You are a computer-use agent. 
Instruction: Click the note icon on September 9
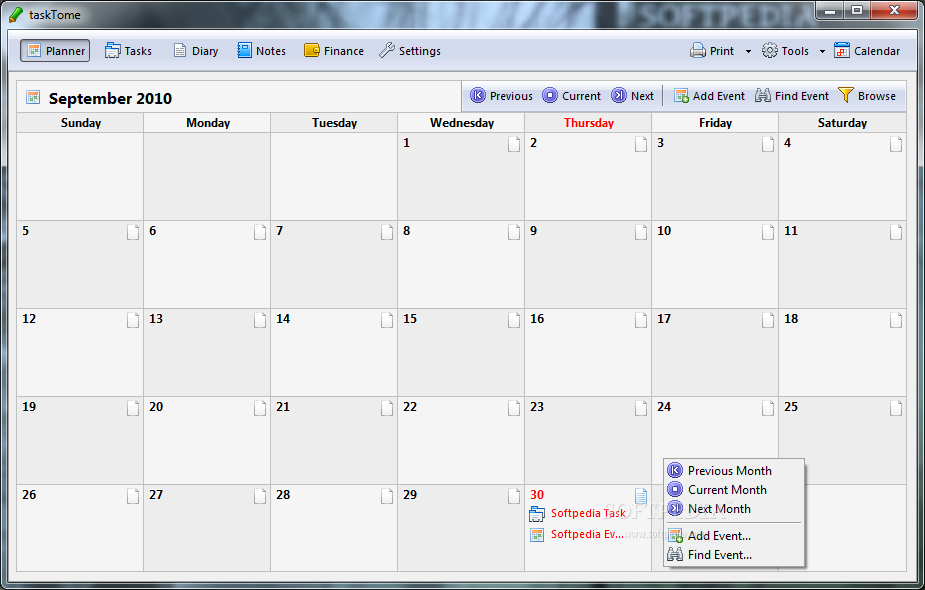click(x=641, y=232)
